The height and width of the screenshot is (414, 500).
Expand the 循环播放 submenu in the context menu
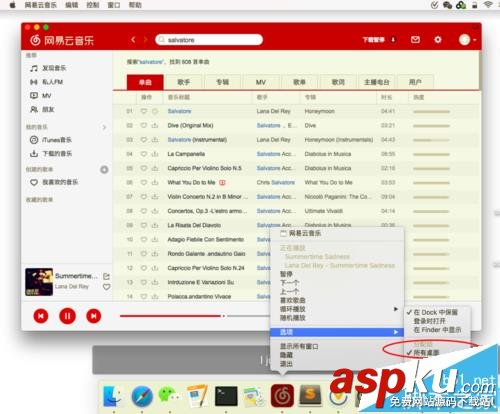(x=337, y=309)
